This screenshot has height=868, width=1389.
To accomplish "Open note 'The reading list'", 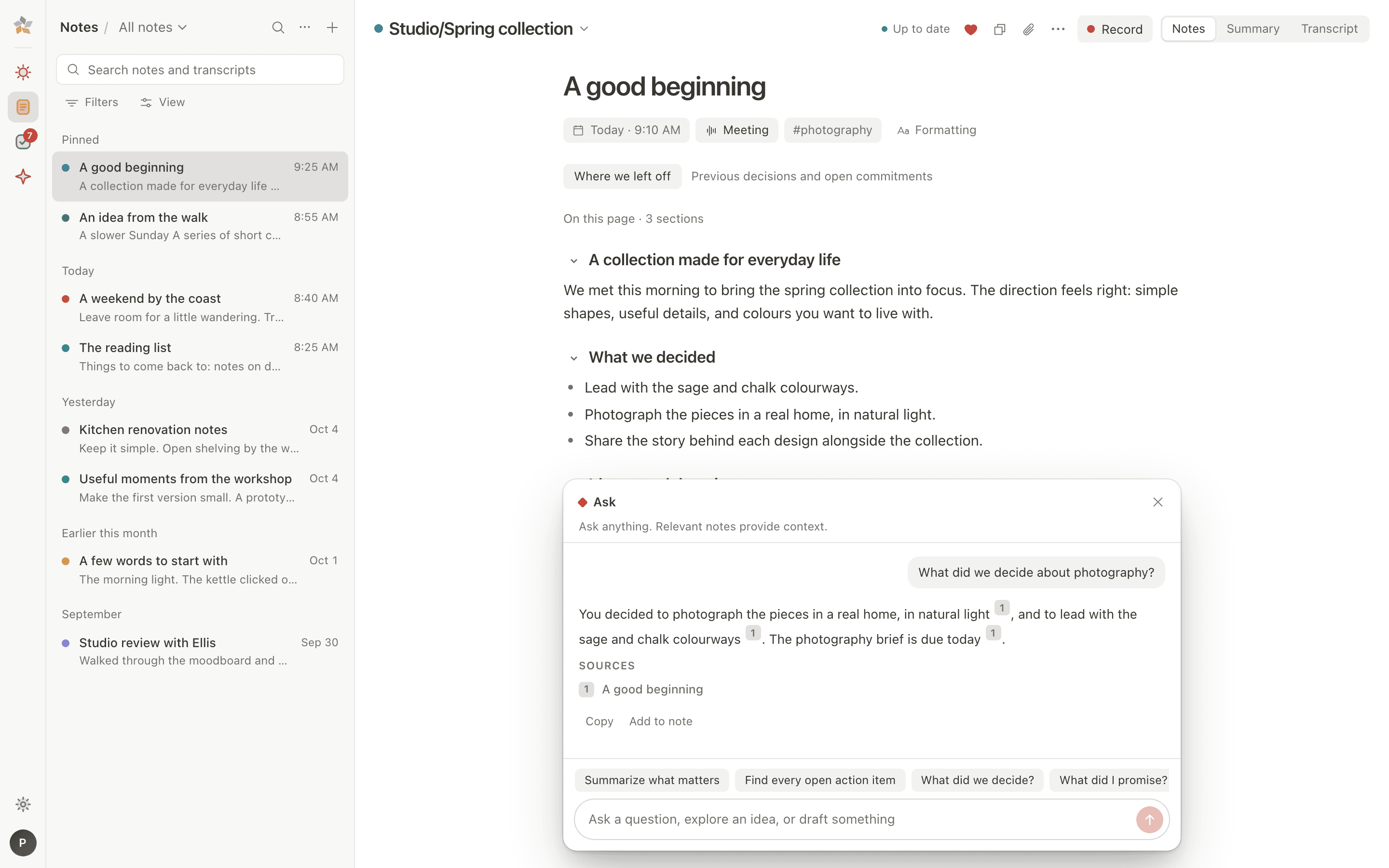I will (x=200, y=357).
